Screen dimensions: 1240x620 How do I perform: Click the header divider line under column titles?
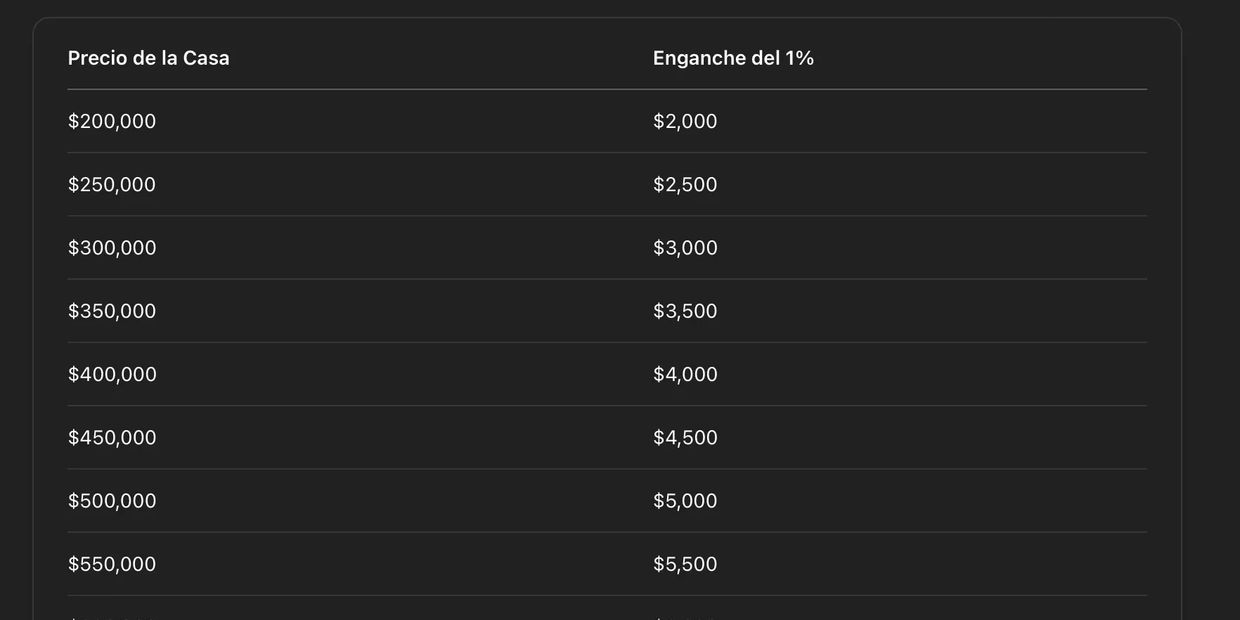(x=607, y=89)
